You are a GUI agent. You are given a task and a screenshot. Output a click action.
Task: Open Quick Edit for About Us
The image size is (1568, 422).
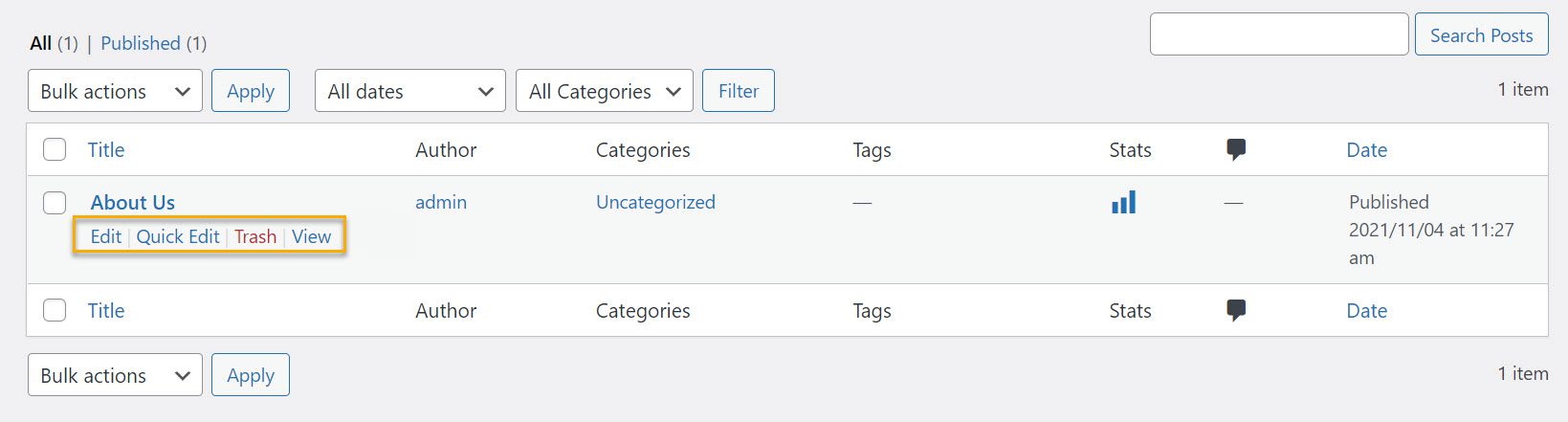[x=178, y=236]
